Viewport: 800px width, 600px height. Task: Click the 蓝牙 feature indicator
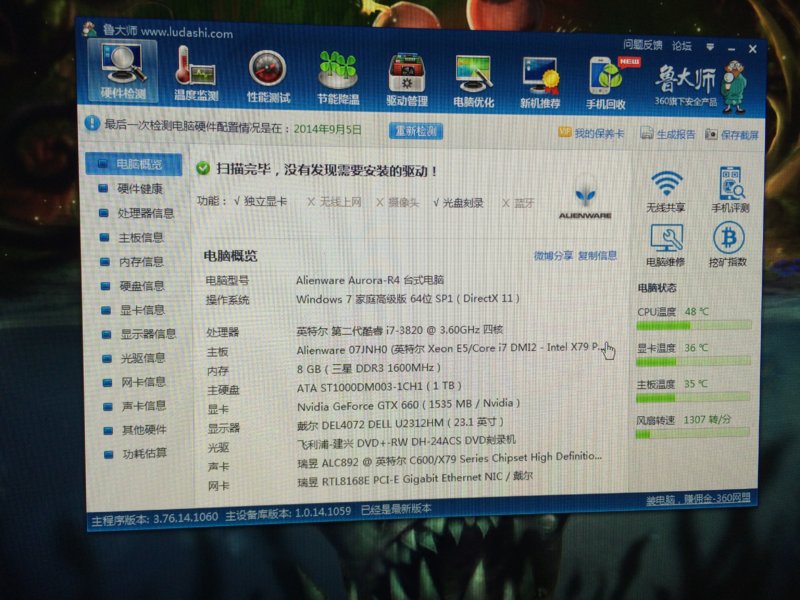pyautogui.click(x=518, y=204)
